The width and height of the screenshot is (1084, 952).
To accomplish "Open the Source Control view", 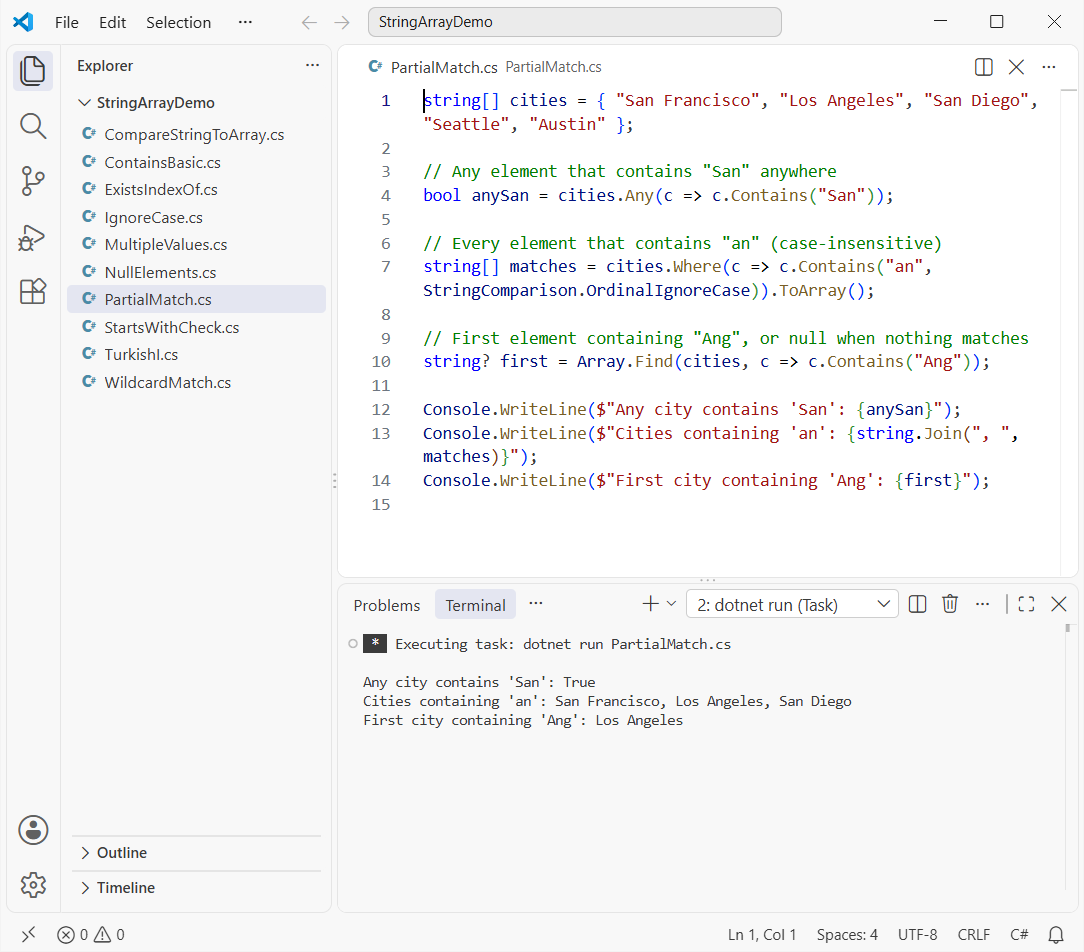I will [x=32, y=182].
